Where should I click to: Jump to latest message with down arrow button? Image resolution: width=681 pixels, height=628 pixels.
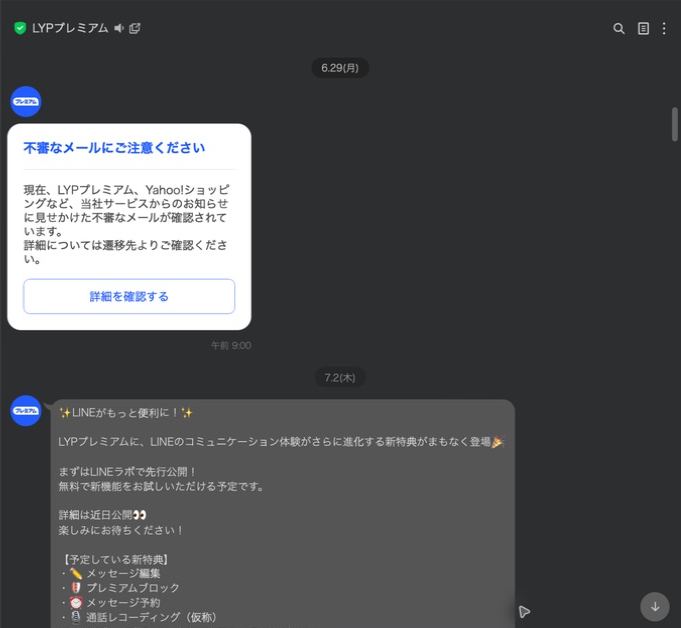(655, 607)
